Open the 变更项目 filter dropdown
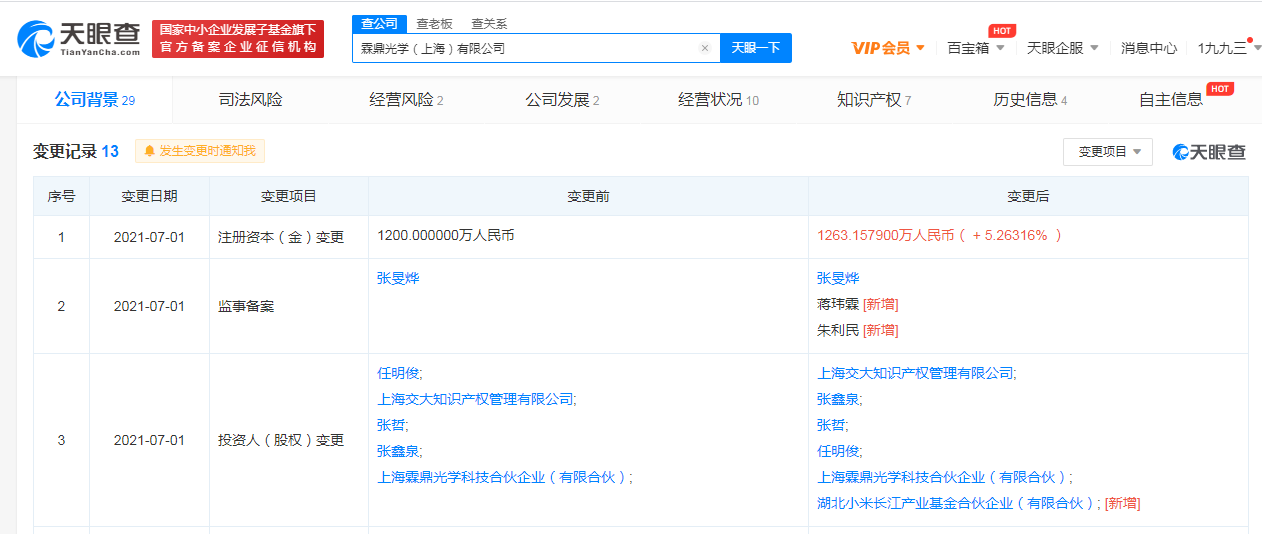Image resolution: width=1262 pixels, height=534 pixels. point(1108,152)
